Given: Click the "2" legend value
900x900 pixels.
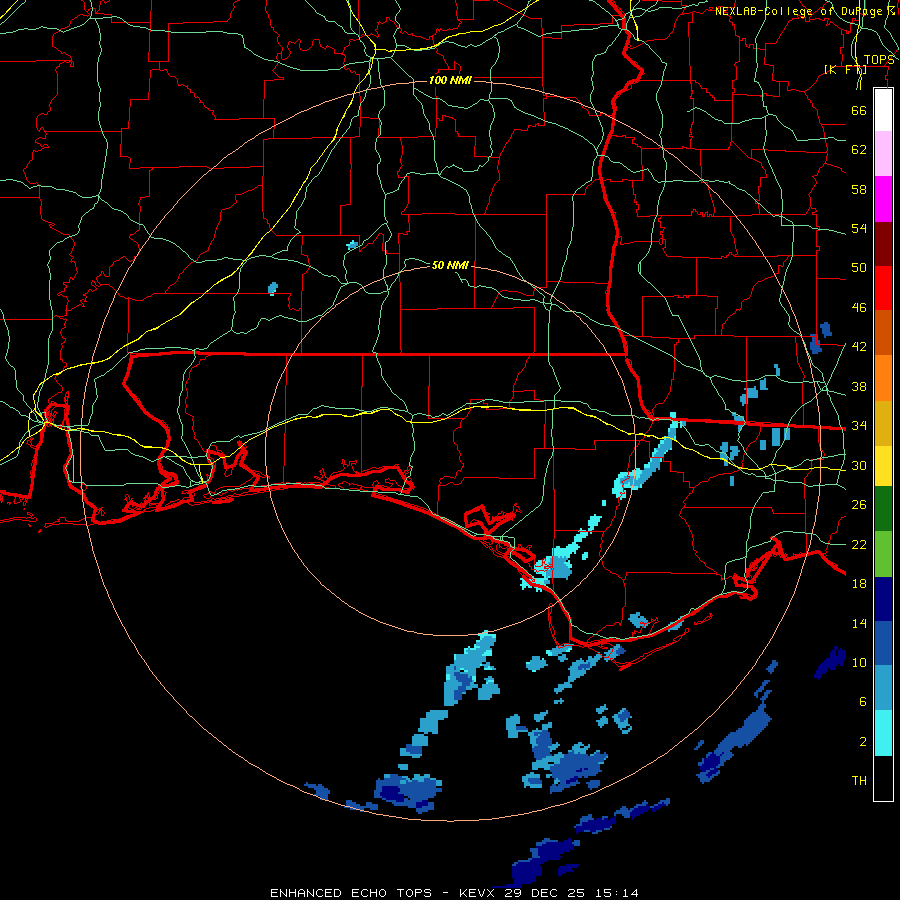Looking at the screenshot, I should 863,742.
